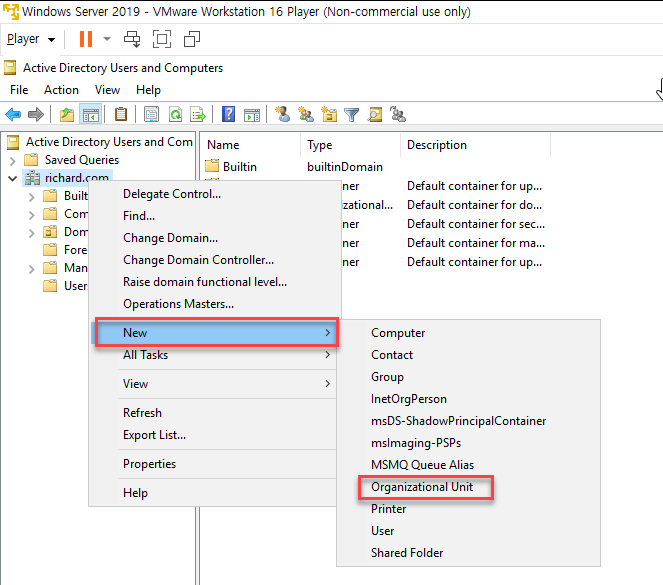The height and width of the screenshot is (585, 663).
Task: Click Refresh in the context menu
Action: tap(215, 412)
